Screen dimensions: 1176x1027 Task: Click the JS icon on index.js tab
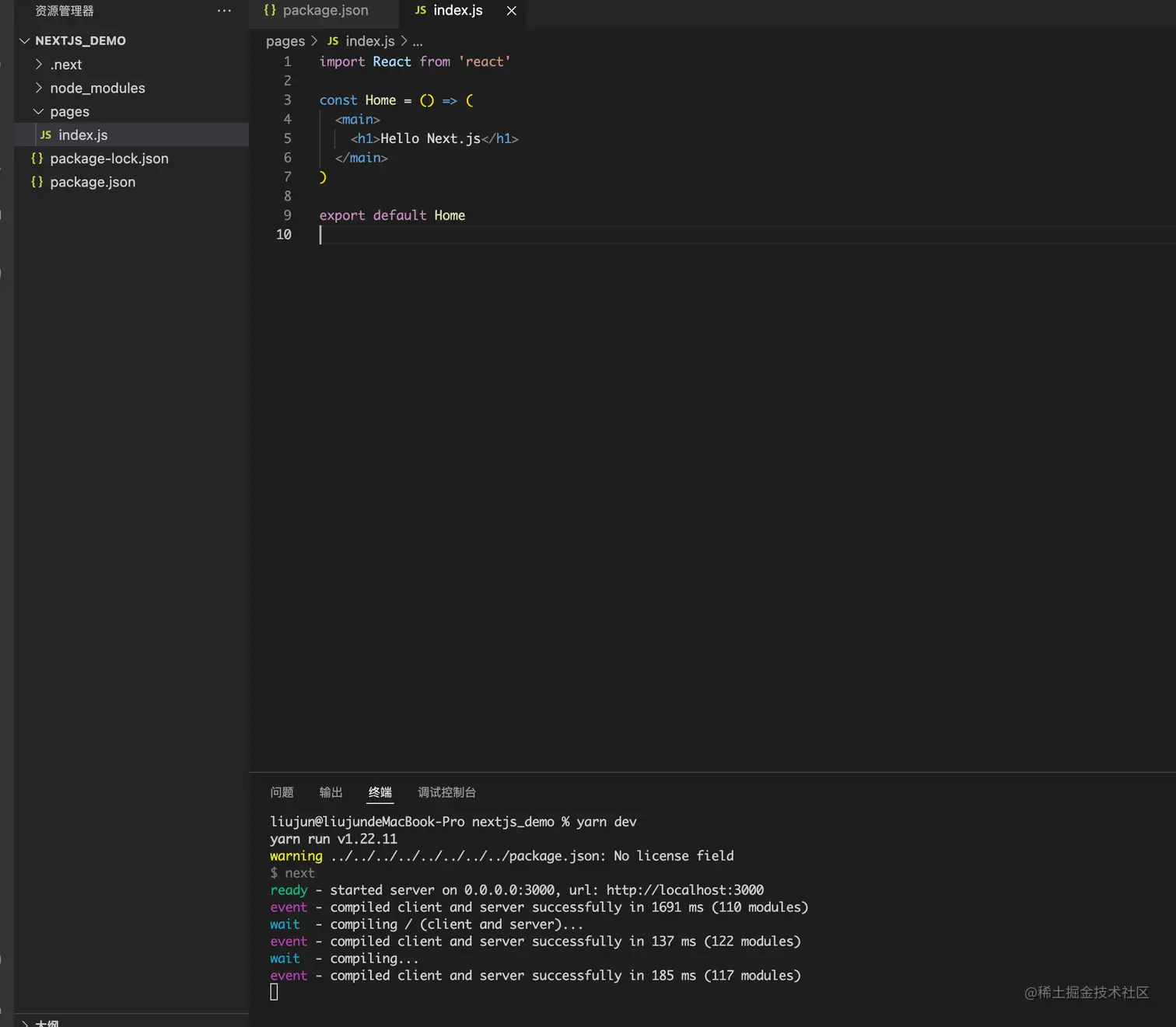click(421, 10)
